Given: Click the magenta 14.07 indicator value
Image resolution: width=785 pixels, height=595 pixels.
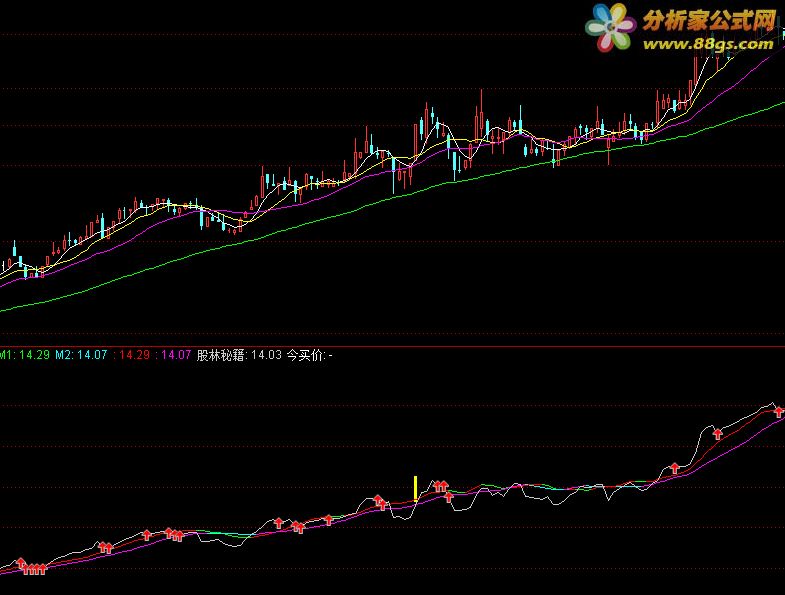Looking at the screenshot, I should (174, 355).
